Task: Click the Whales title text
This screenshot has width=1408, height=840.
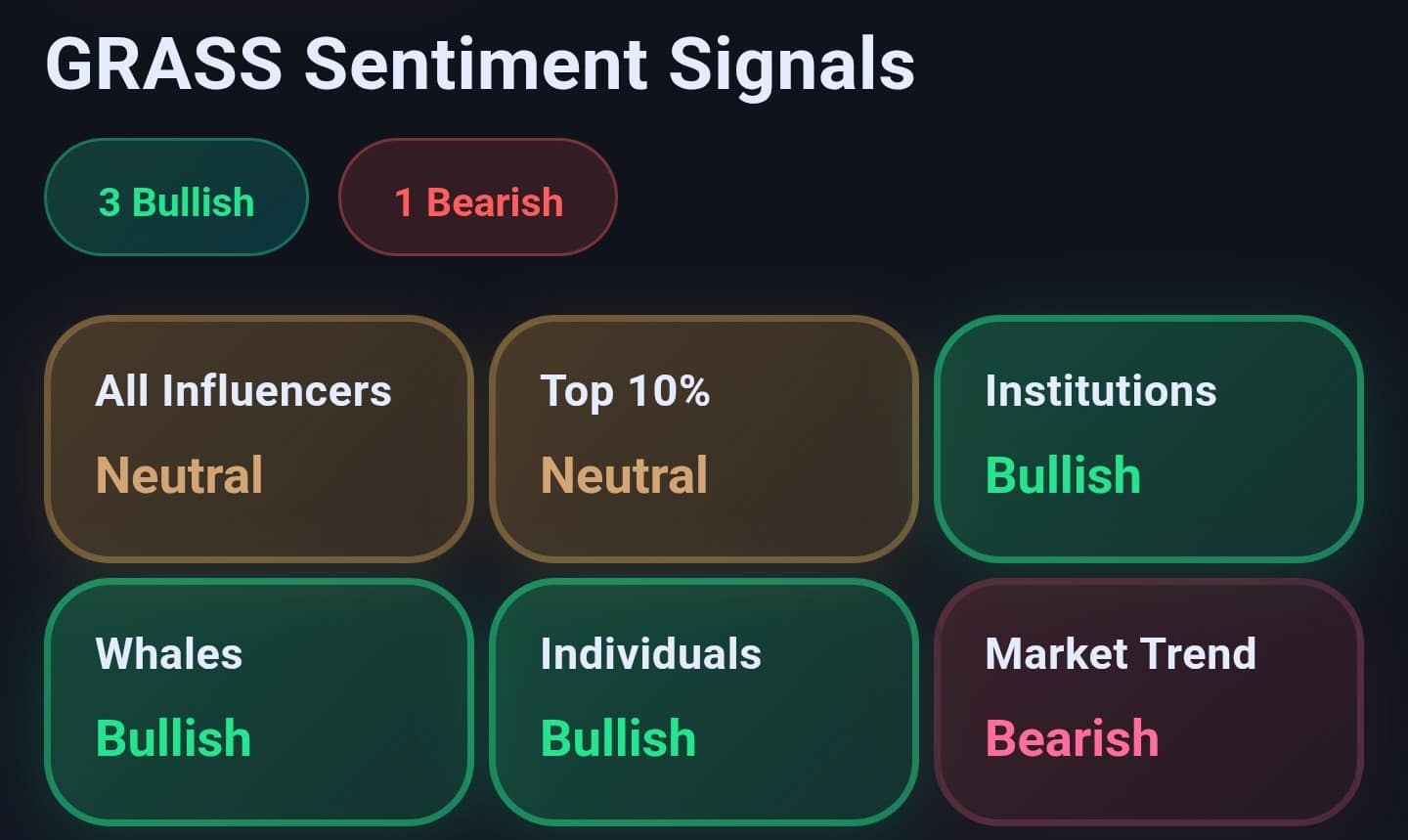Action: 168,653
